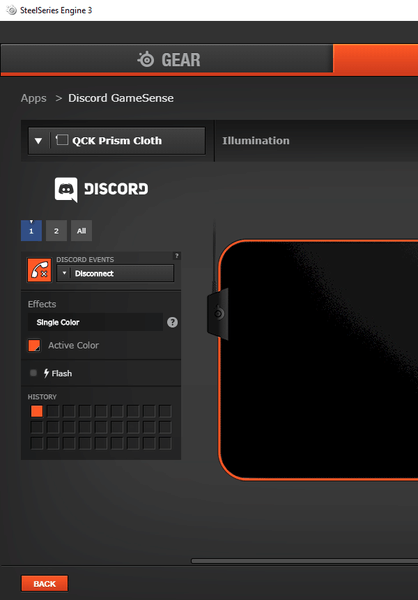The height and width of the screenshot is (600, 418).
Task: Click the SteelSeries Engine 3 title bar icon
Action: (x=11, y=10)
